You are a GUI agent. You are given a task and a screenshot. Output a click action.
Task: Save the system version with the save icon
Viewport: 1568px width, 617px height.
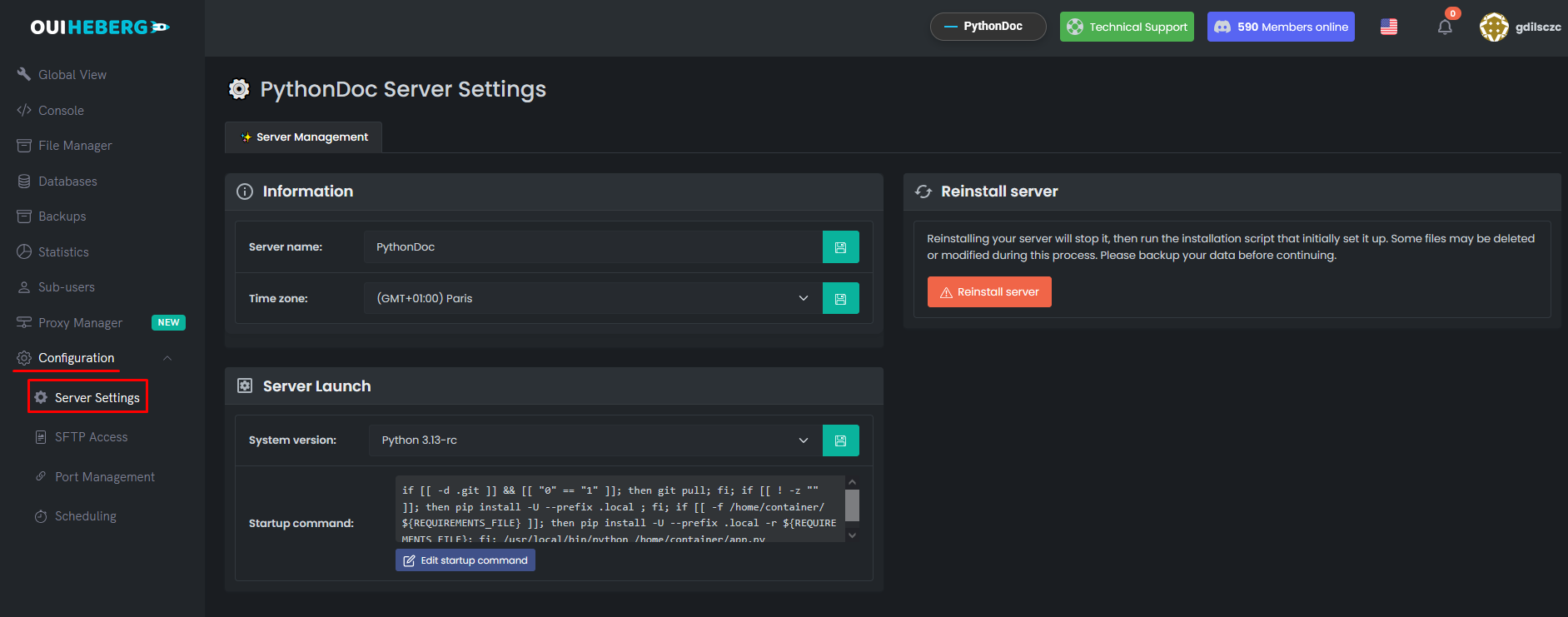click(x=840, y=440)
